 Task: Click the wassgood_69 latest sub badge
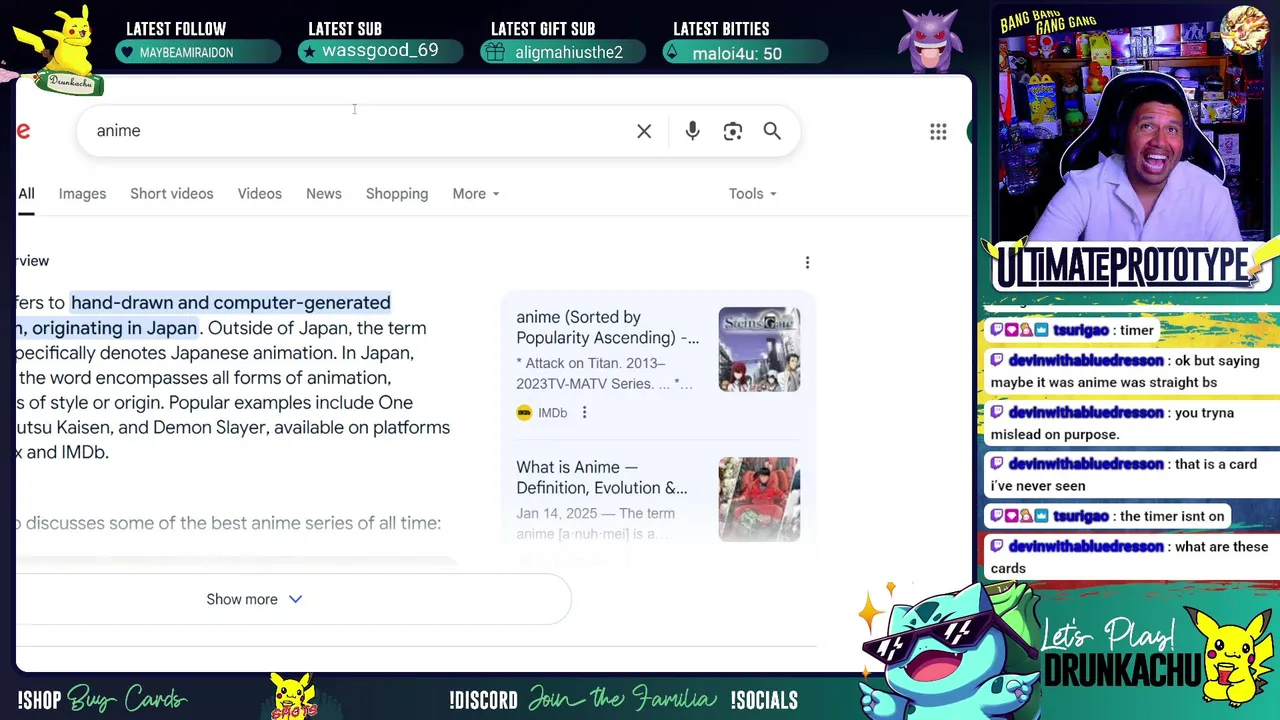[380, 51]
